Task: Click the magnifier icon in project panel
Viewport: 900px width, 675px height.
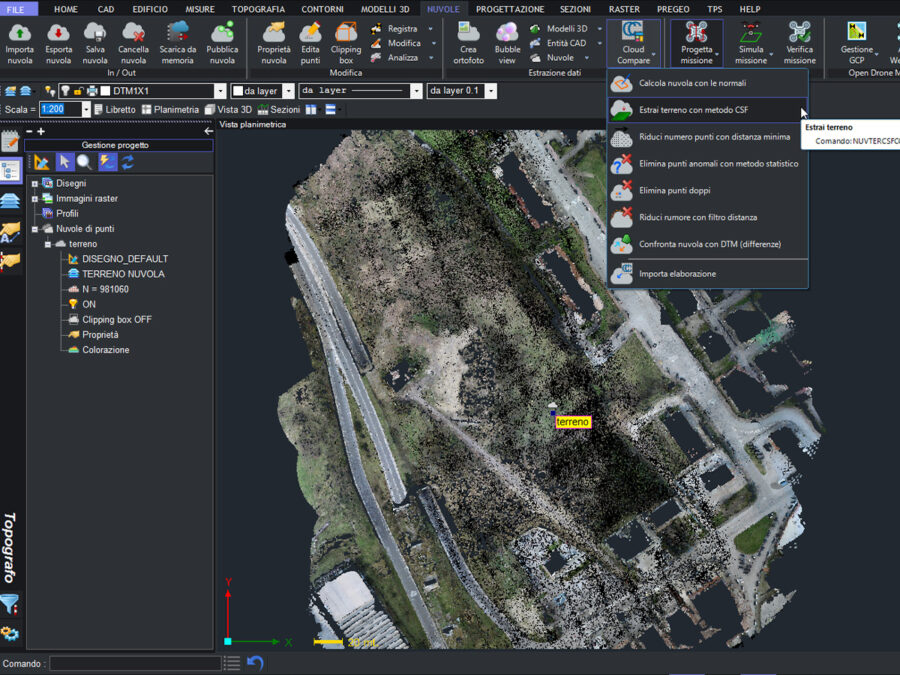Action: click(86, 162)
